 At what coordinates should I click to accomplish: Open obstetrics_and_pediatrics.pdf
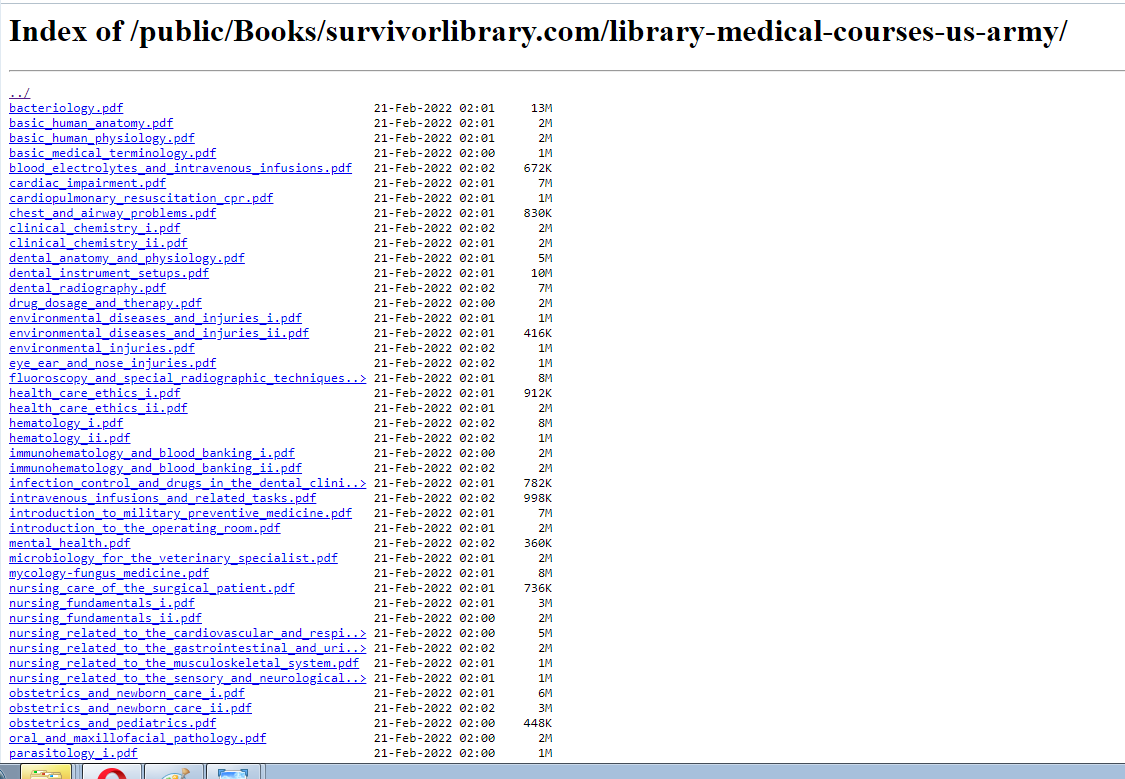(x=113, y=724)
